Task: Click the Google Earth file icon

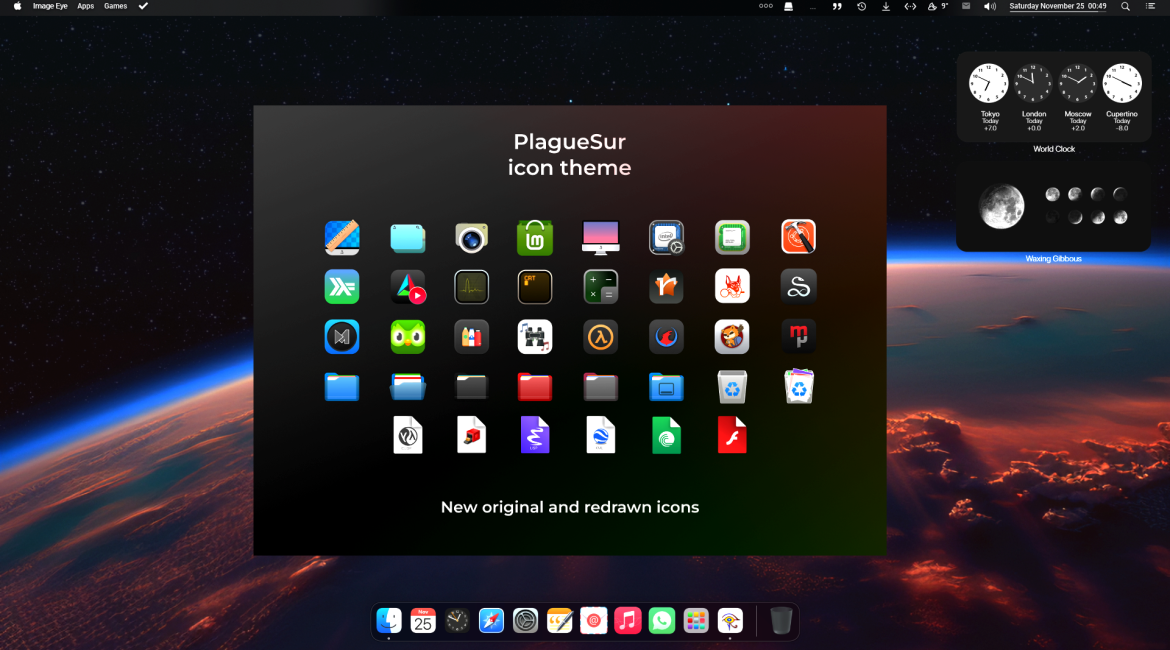Action: (600, 434)
